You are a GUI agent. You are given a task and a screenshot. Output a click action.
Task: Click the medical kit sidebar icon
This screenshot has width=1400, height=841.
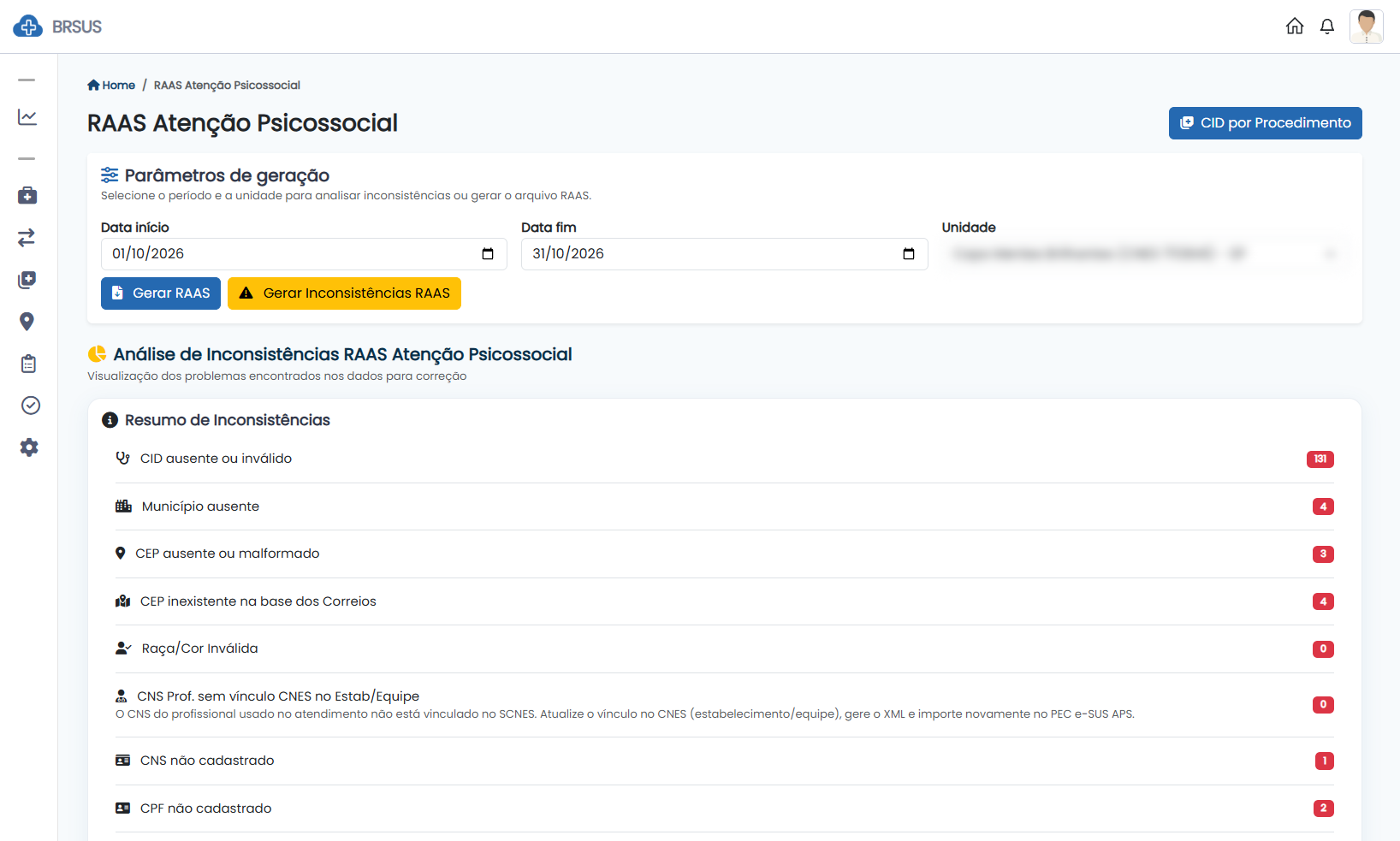[x=27, y=196]
